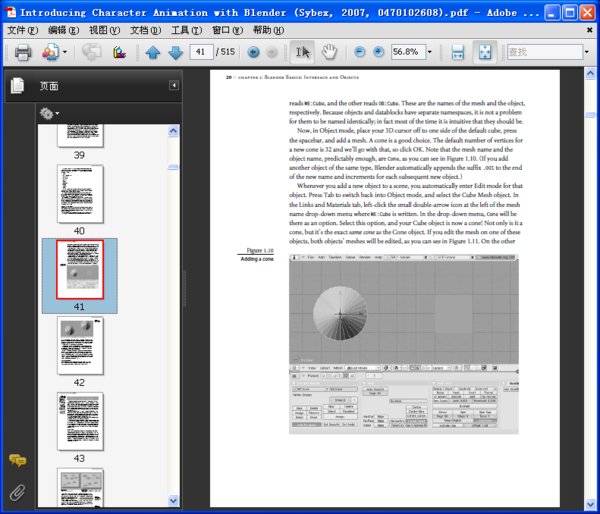Viewport: 600px width, 514px height.
Task: Open the Comments panel speech bubbles icon
Action: [x=17, y=460]
